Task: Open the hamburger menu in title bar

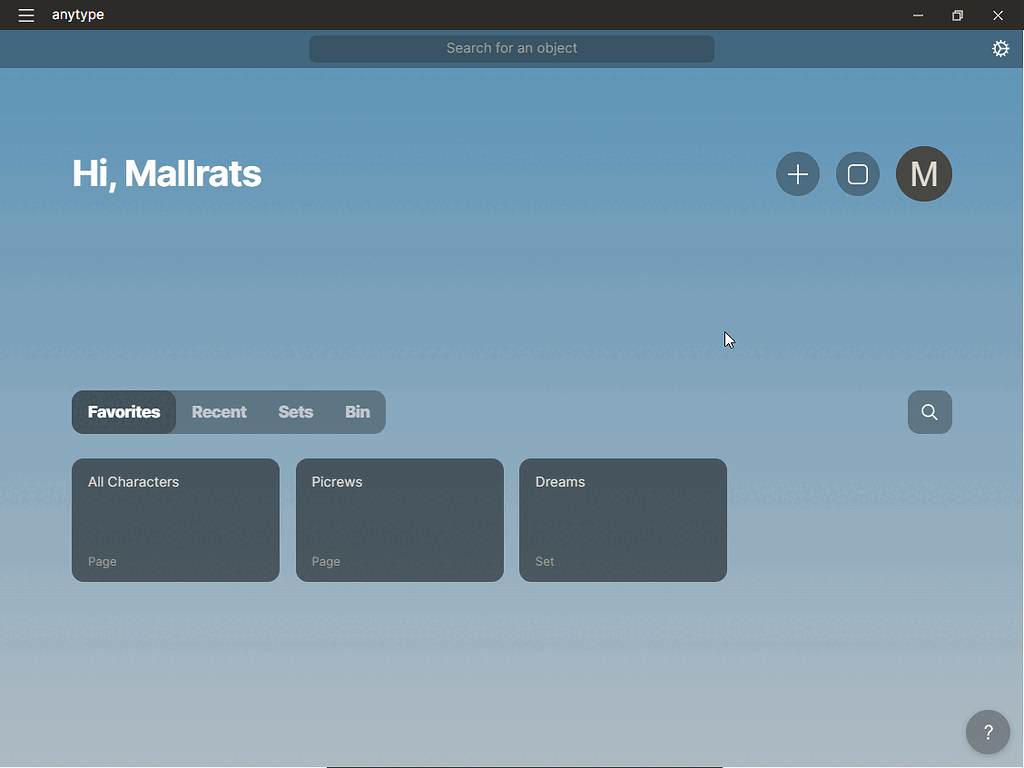Action: (26, 15)
